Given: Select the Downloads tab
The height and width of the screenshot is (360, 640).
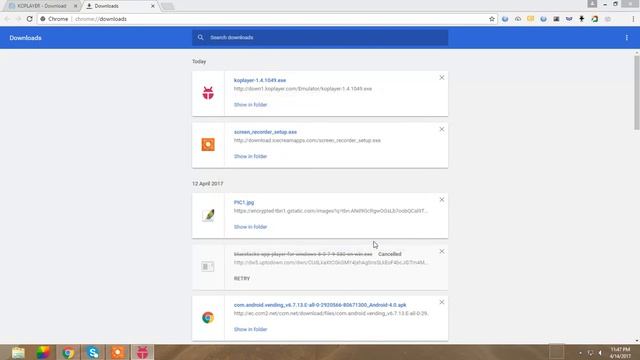Looking at the screenshot, I should click(118, 6).
